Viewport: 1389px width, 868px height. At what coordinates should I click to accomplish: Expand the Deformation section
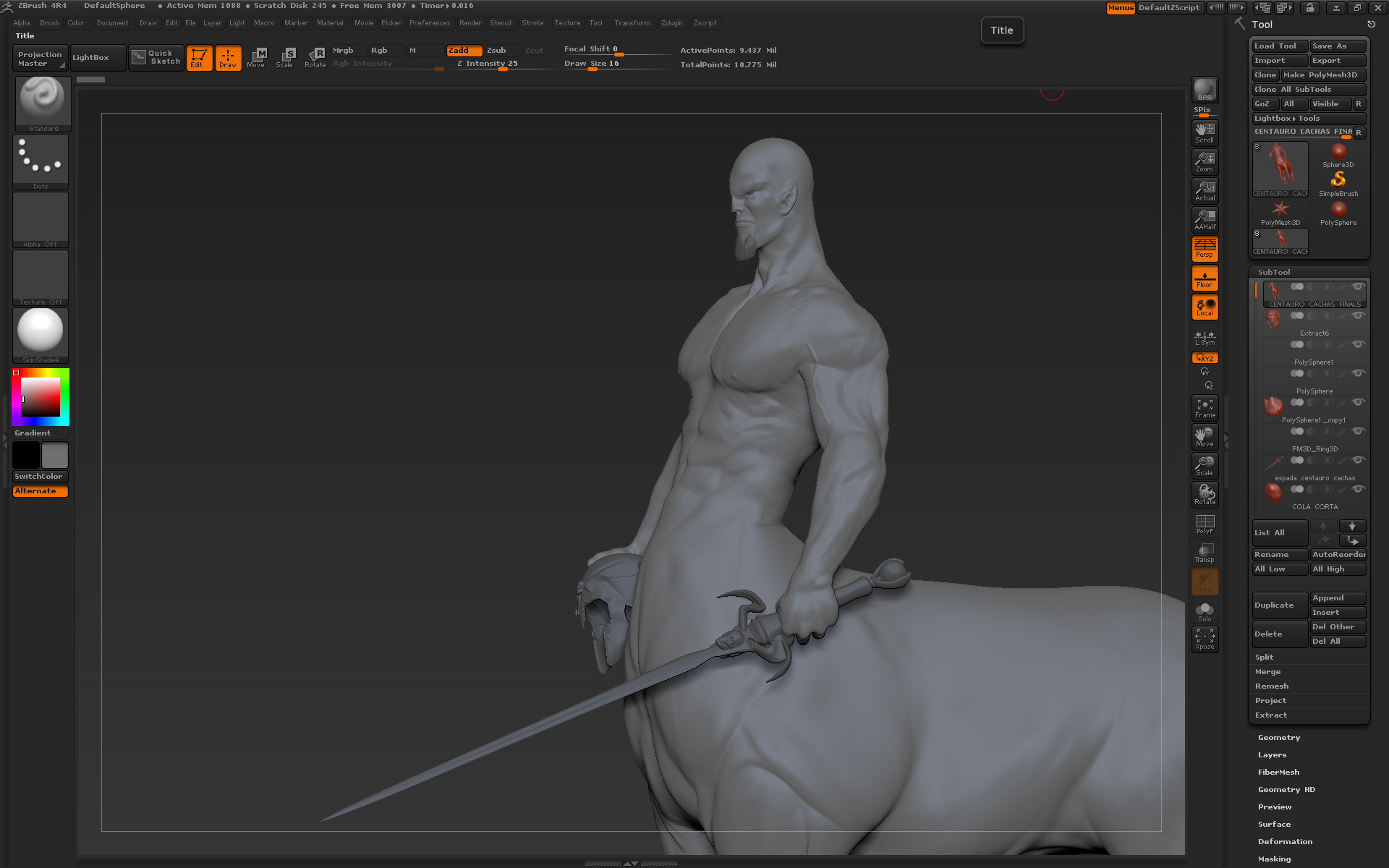point(1284,841)
